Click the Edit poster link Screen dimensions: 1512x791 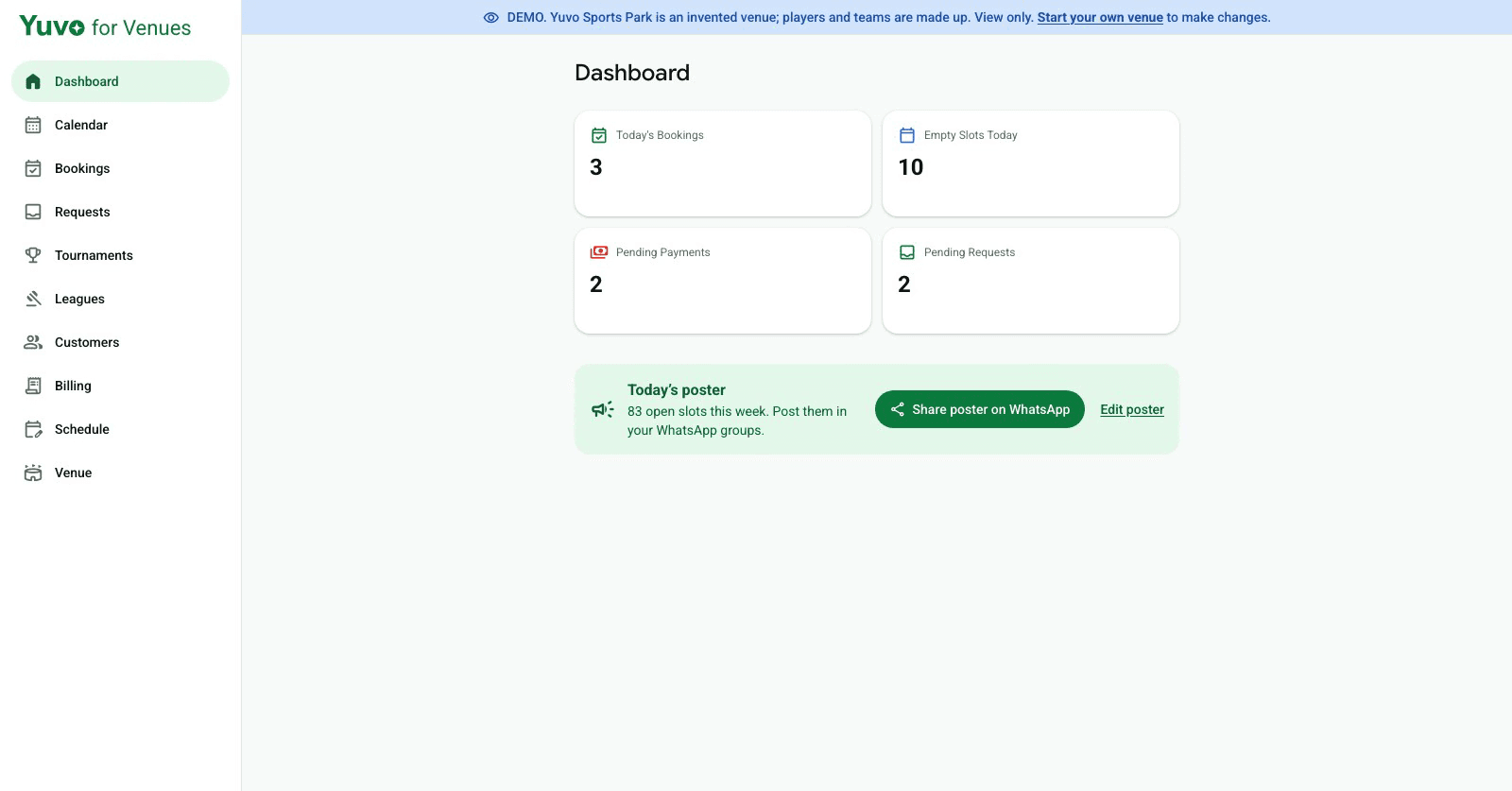(1132, 409)
